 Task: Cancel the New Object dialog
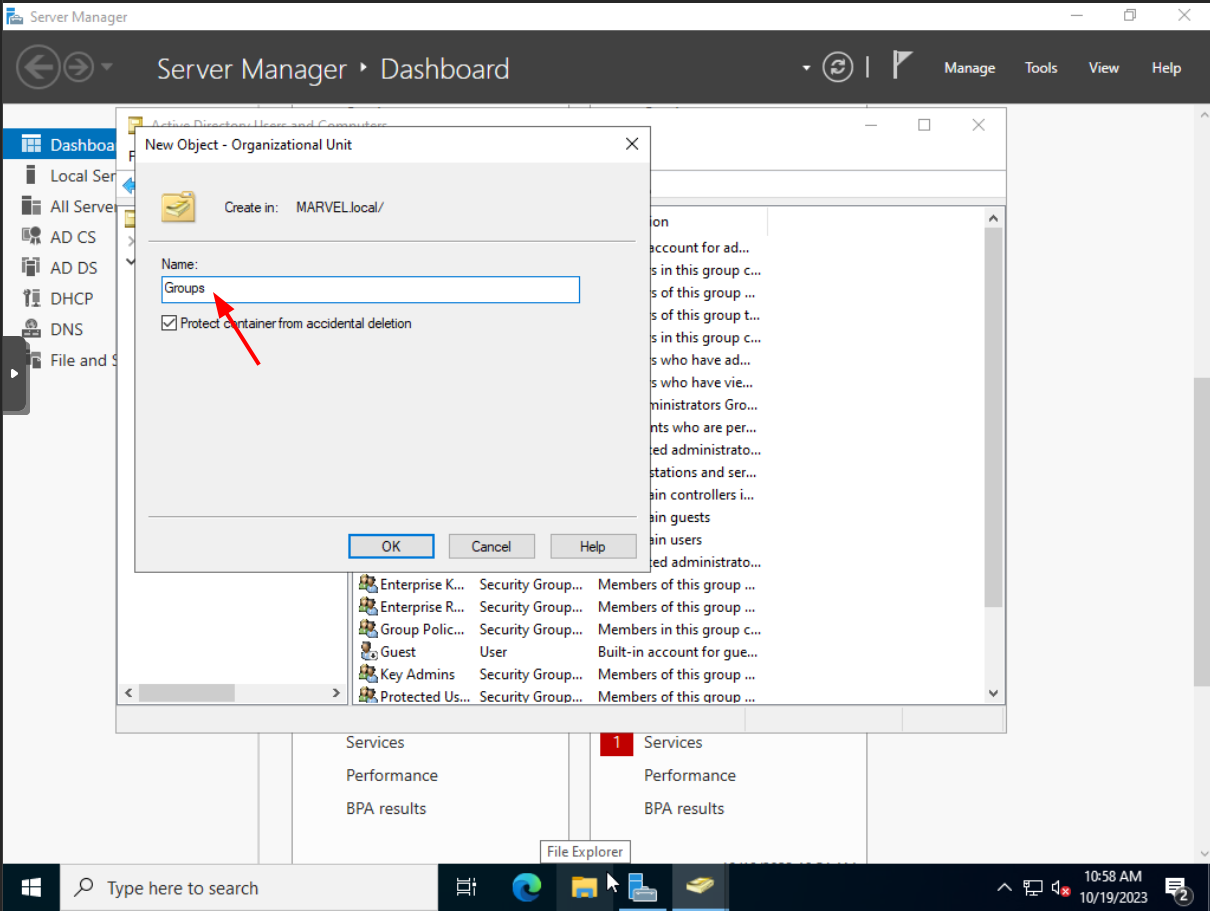[491, 546]
